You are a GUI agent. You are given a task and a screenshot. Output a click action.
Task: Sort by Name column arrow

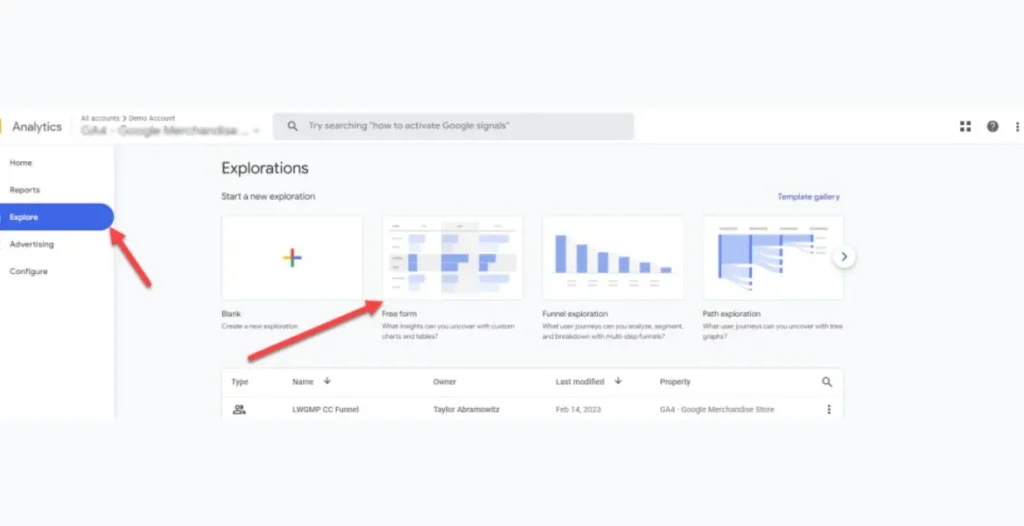[x=327, y=381]
